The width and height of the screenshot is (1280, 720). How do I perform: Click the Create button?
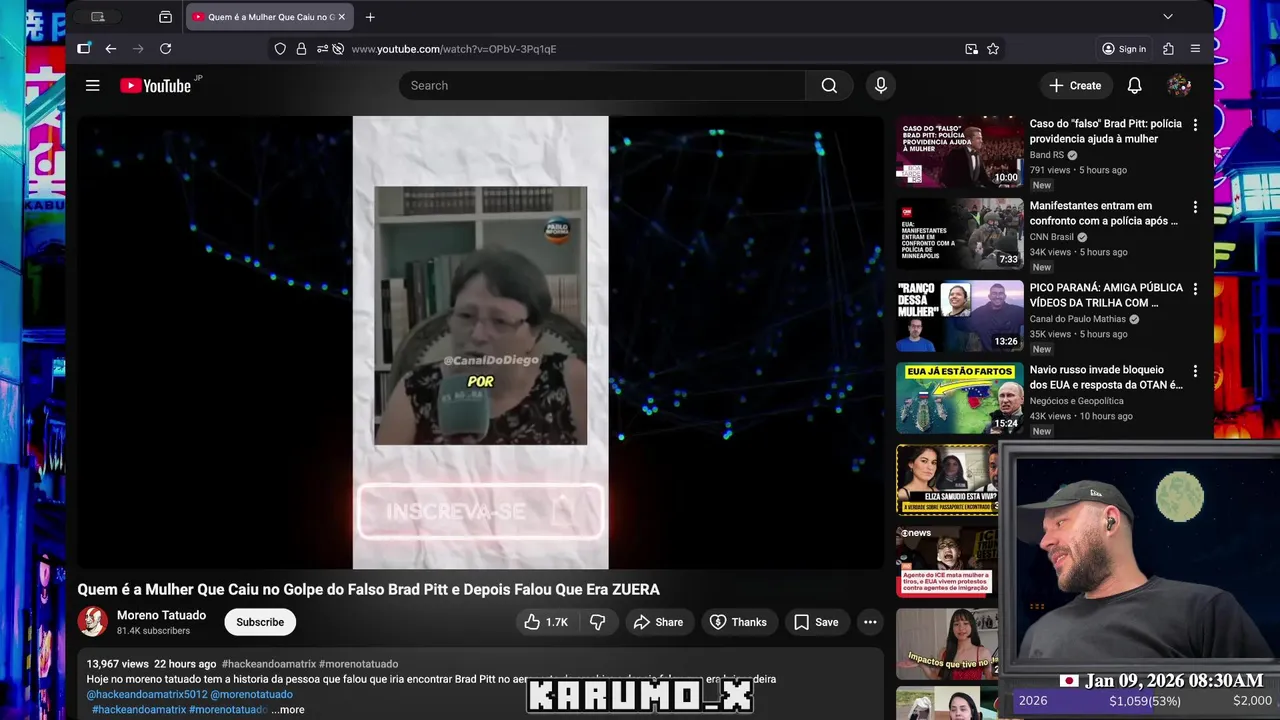pos(1075,86)
